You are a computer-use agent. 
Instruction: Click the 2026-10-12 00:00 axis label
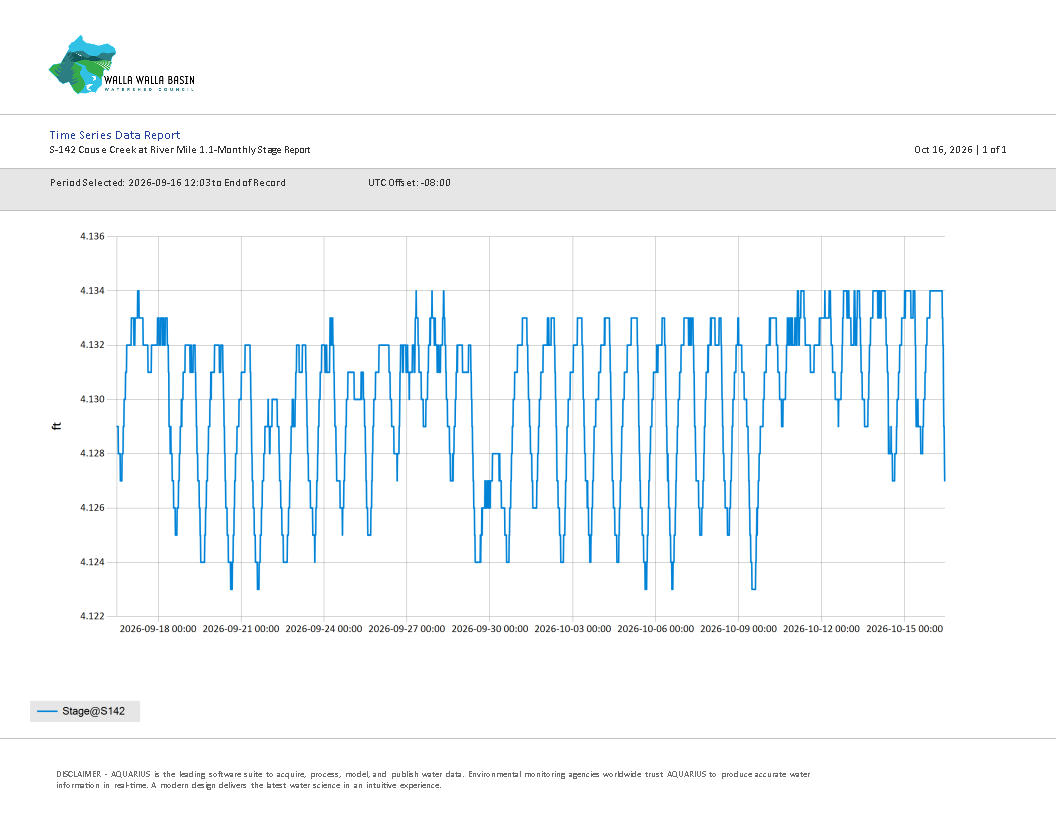pyautogui.click(x=821, y=629)
